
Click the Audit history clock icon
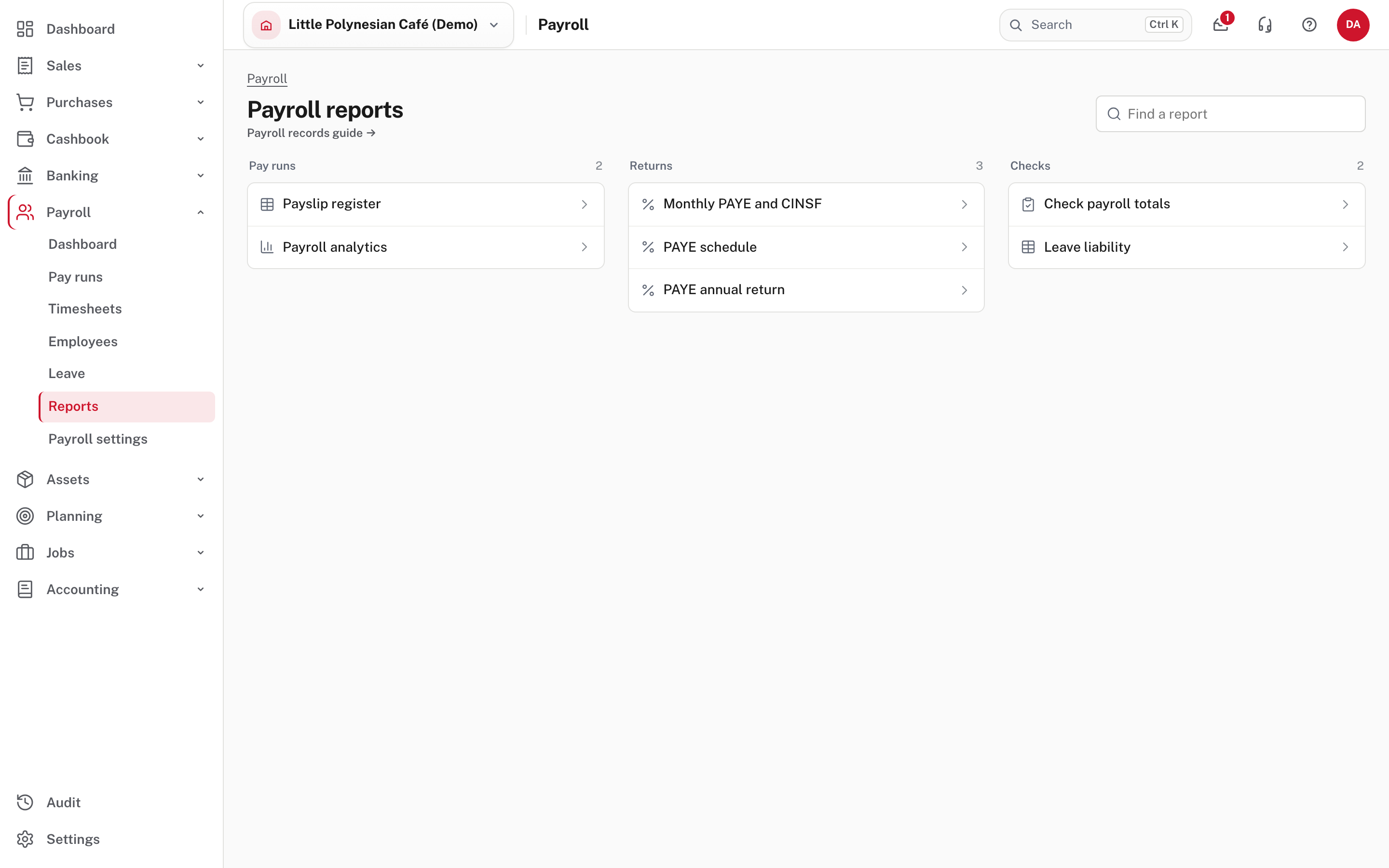[x=25, y=802]
